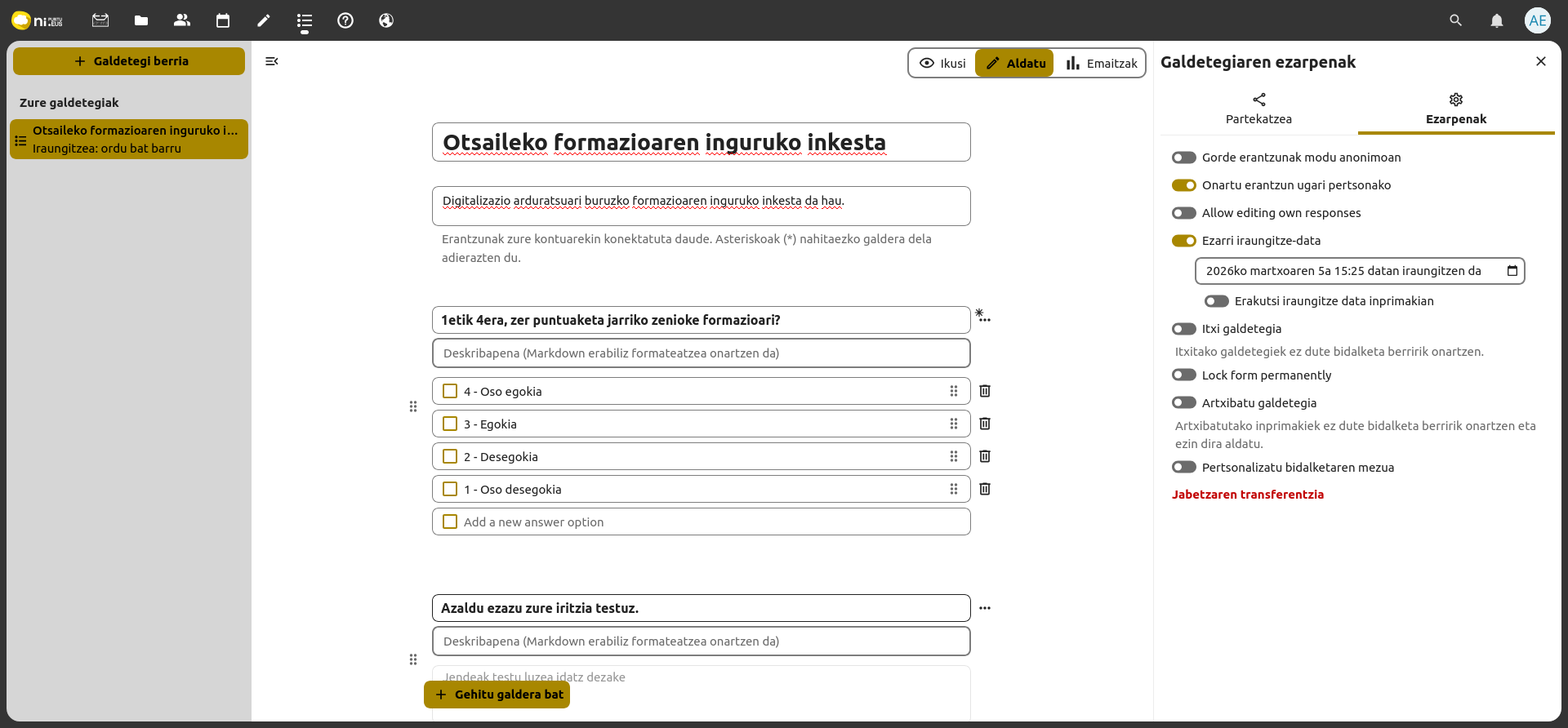Switch to the Partekatzea tab
This screenshot has width=1568, height=728.
[x=1258, y=109]
